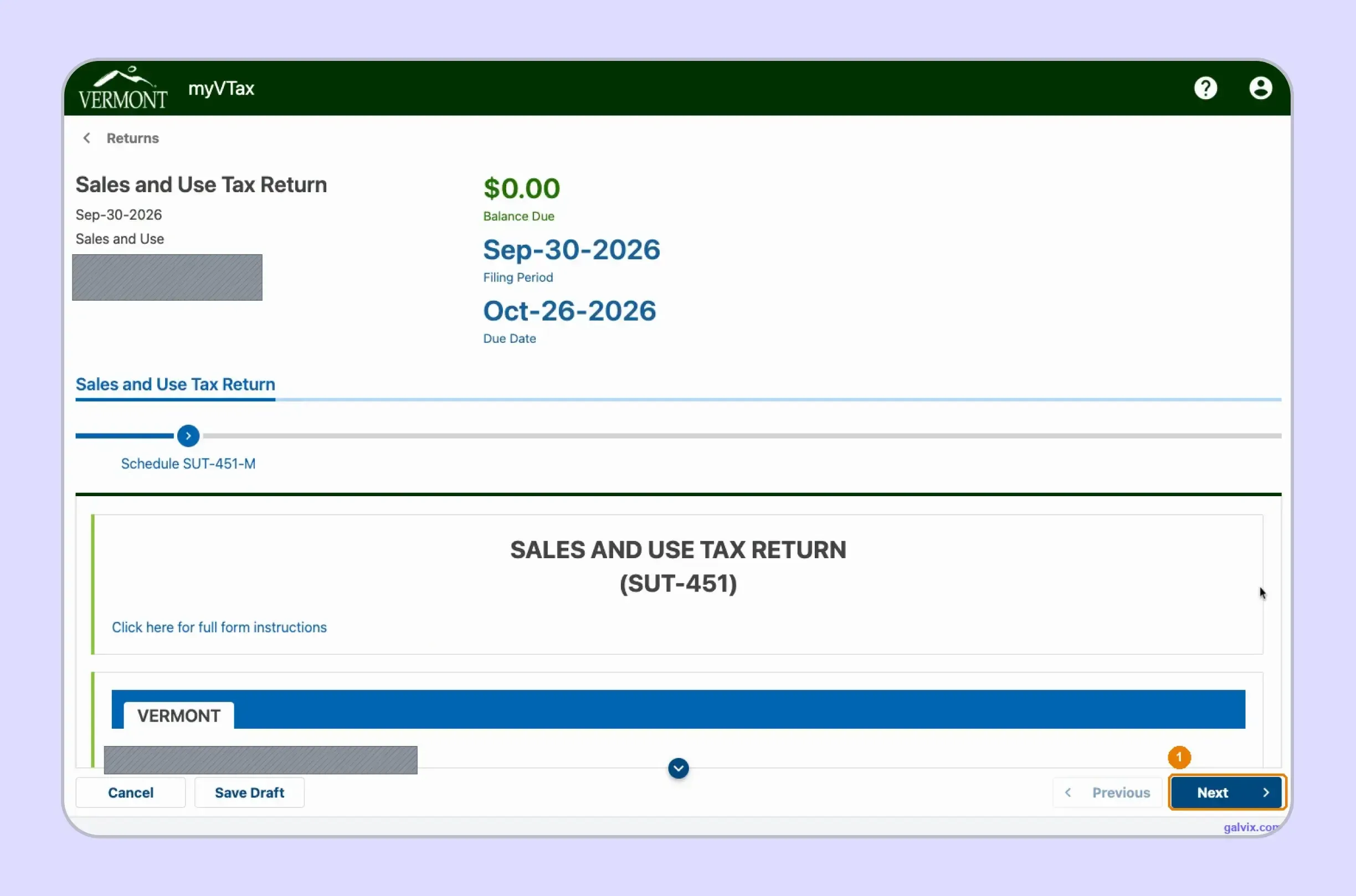This screenshot has height=896, width=1356.
Task: Click here for full form instructions link
Action: 219,627
